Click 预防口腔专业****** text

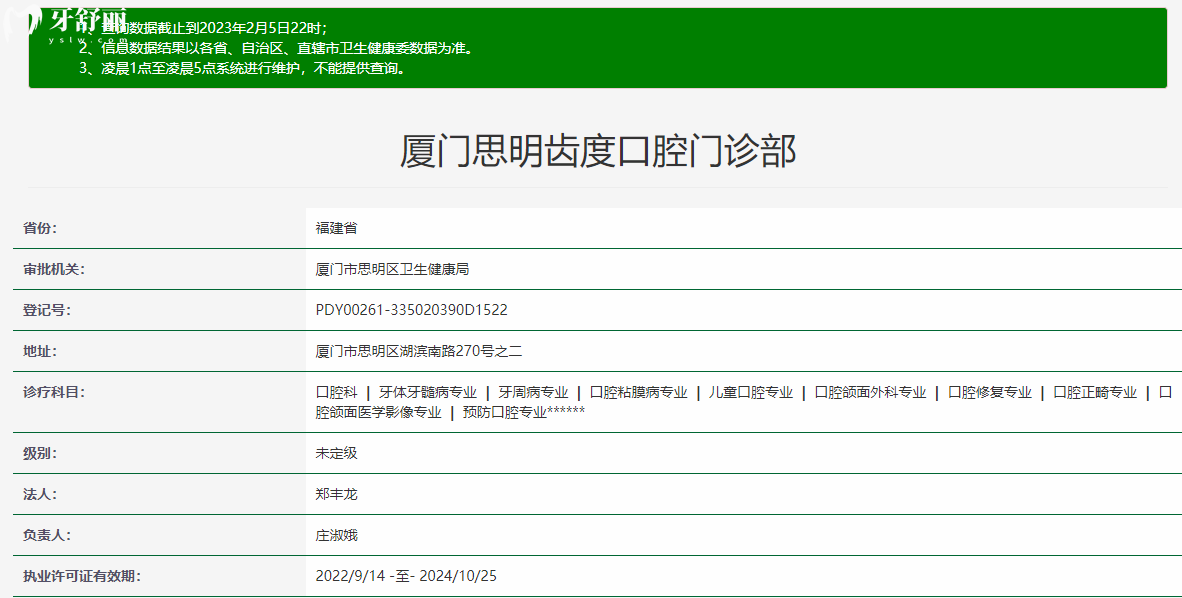click(x=524, y=412)
